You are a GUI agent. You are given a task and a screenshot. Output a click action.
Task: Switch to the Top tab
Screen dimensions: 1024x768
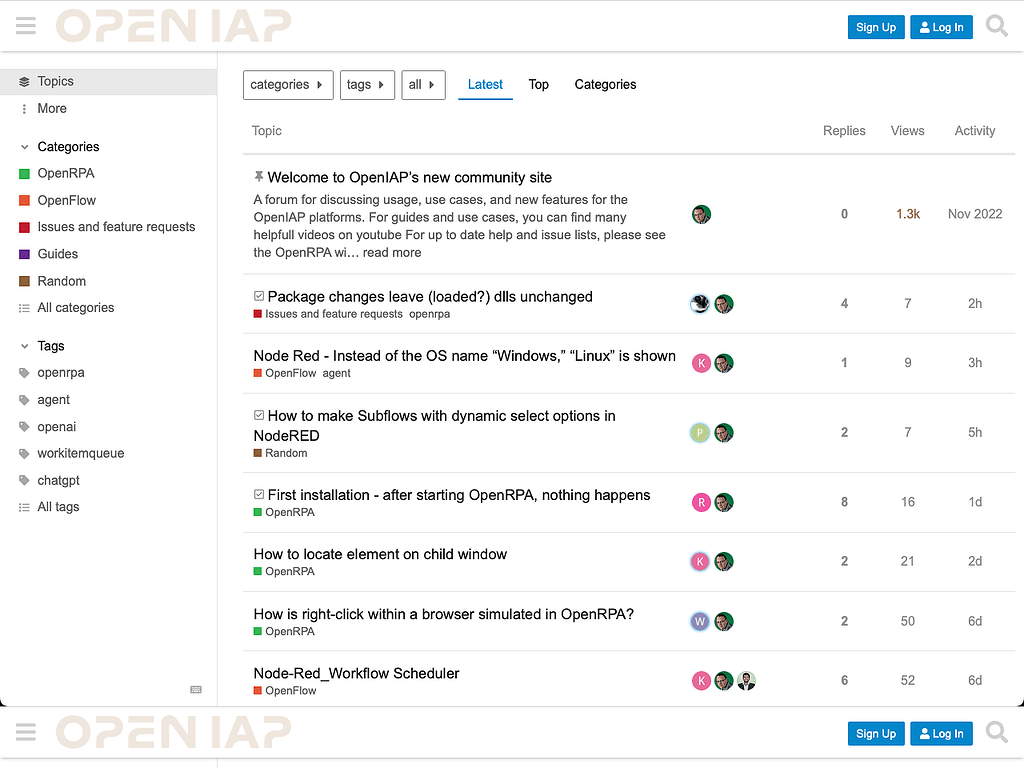coord(539,85)
